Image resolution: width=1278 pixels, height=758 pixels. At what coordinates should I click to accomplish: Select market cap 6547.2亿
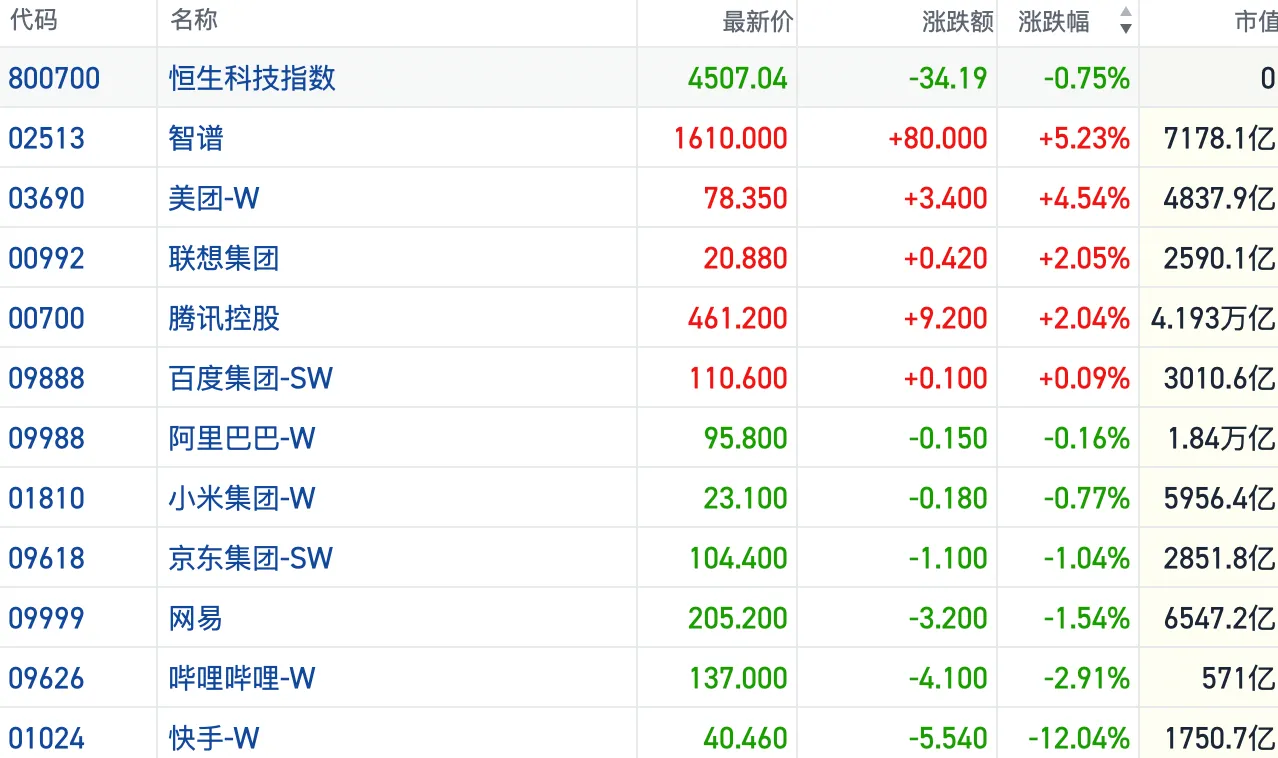1220,618
